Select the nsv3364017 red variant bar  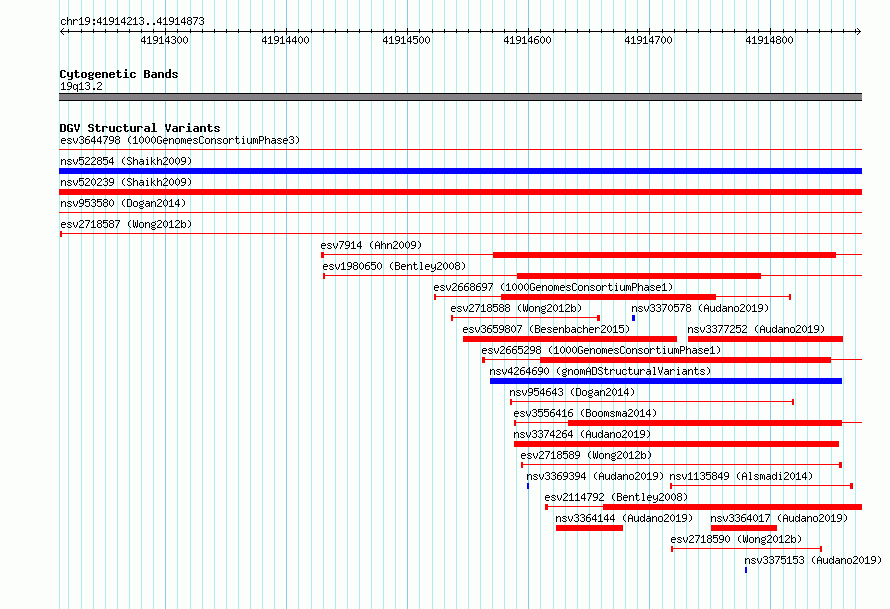744,528
